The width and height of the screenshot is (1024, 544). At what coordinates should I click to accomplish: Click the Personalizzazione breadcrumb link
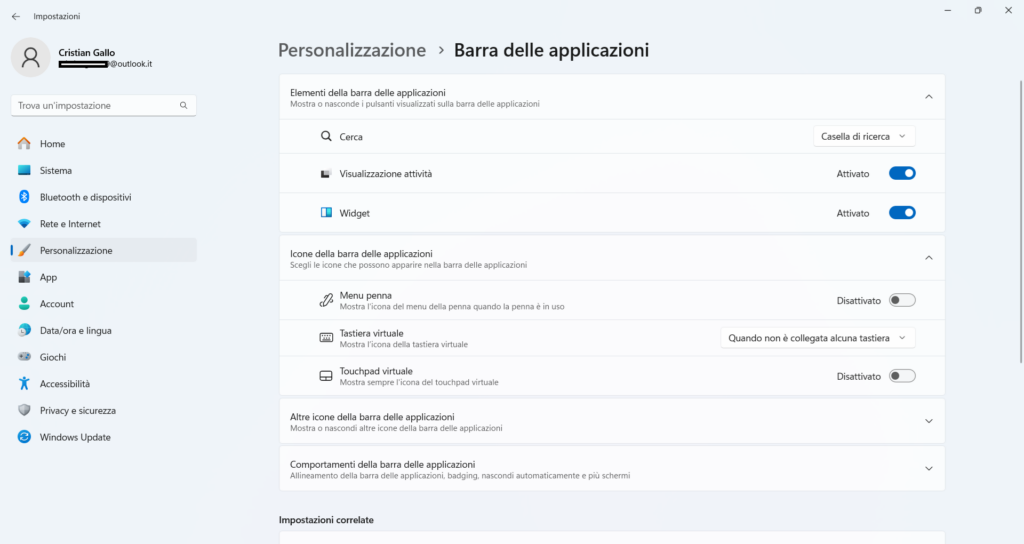point(352,50)
